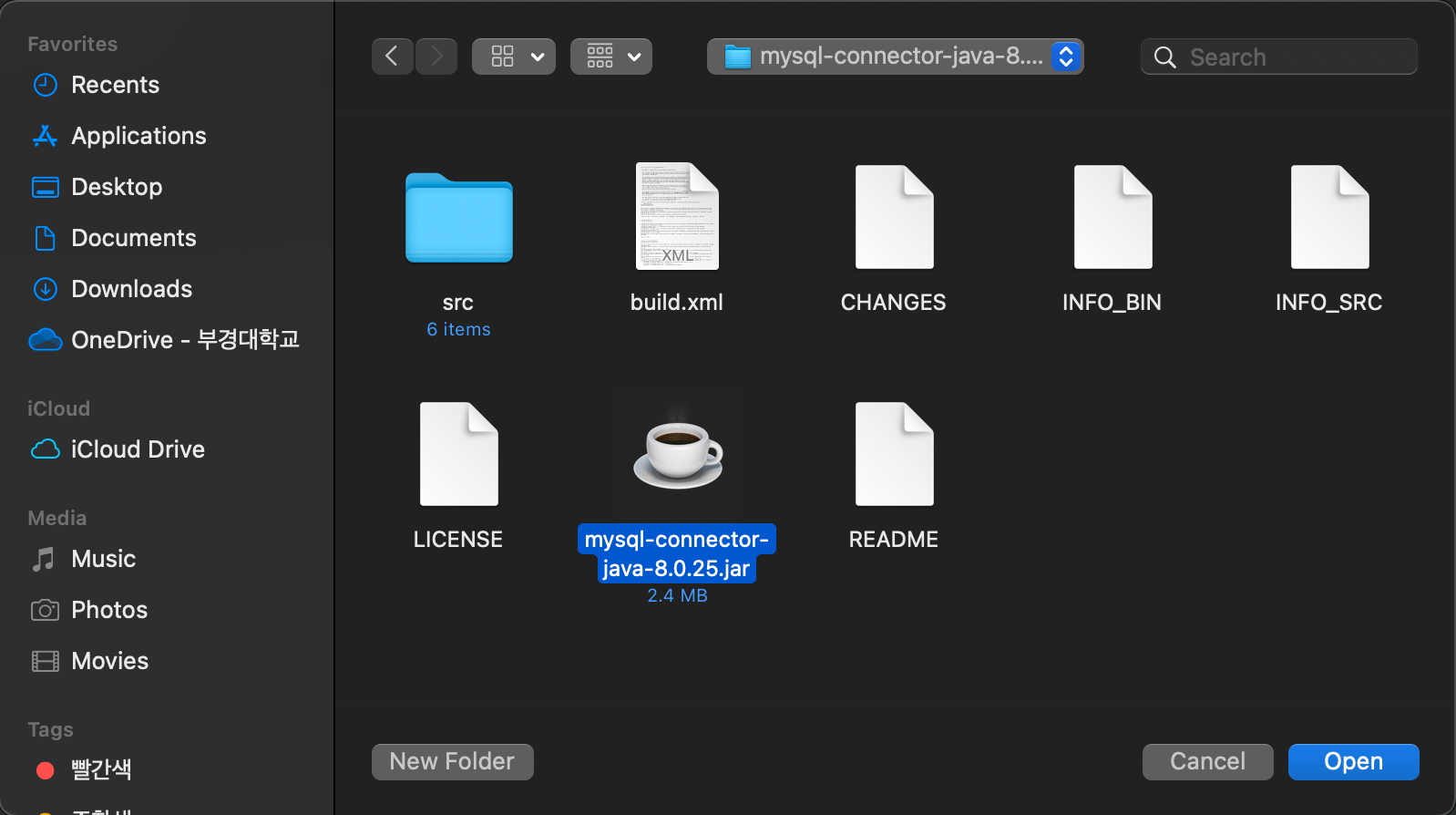Click the search magnifier icon
This screenshot has height=815, width=1456.
click(1165, 57)
